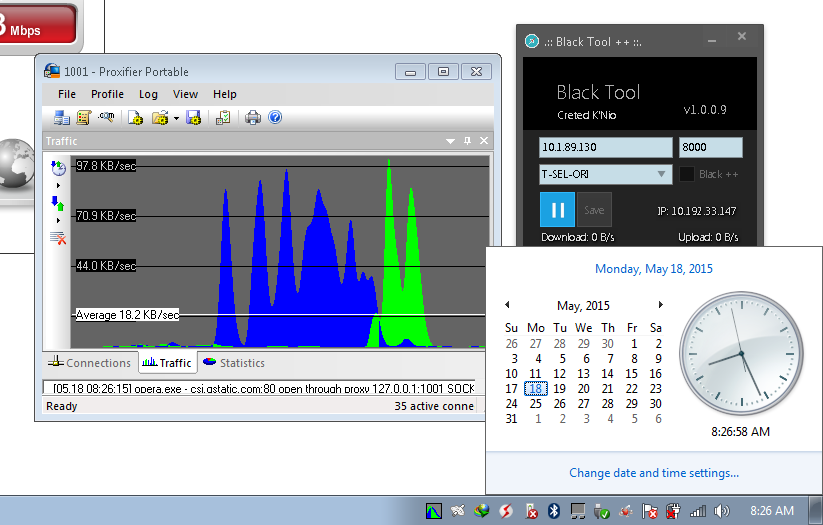
Task: Click the Save Profile floppy icon
Action: pos(194,117)
